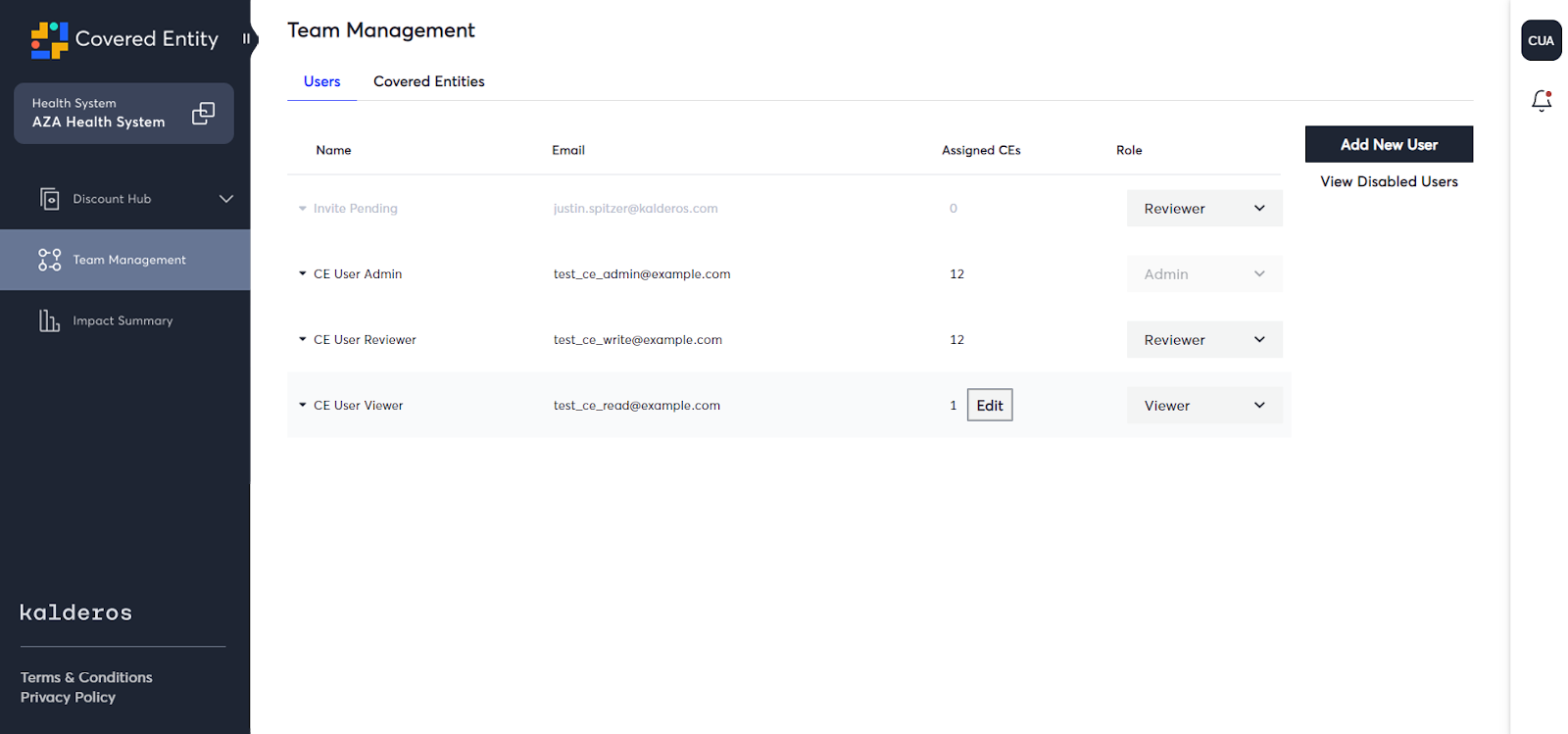The image size is (1568, 734).
Task: Click the Invite Pending name text
Action: [x=356, y=209]
